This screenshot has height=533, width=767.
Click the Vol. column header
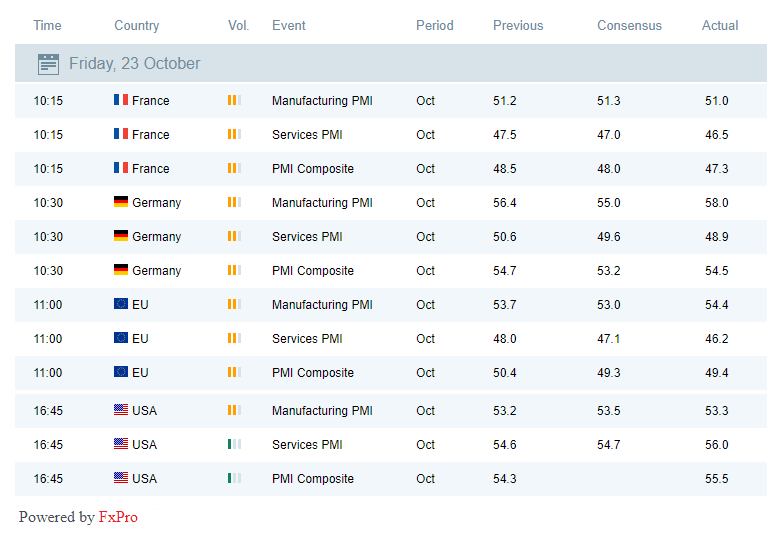[238, 25]
